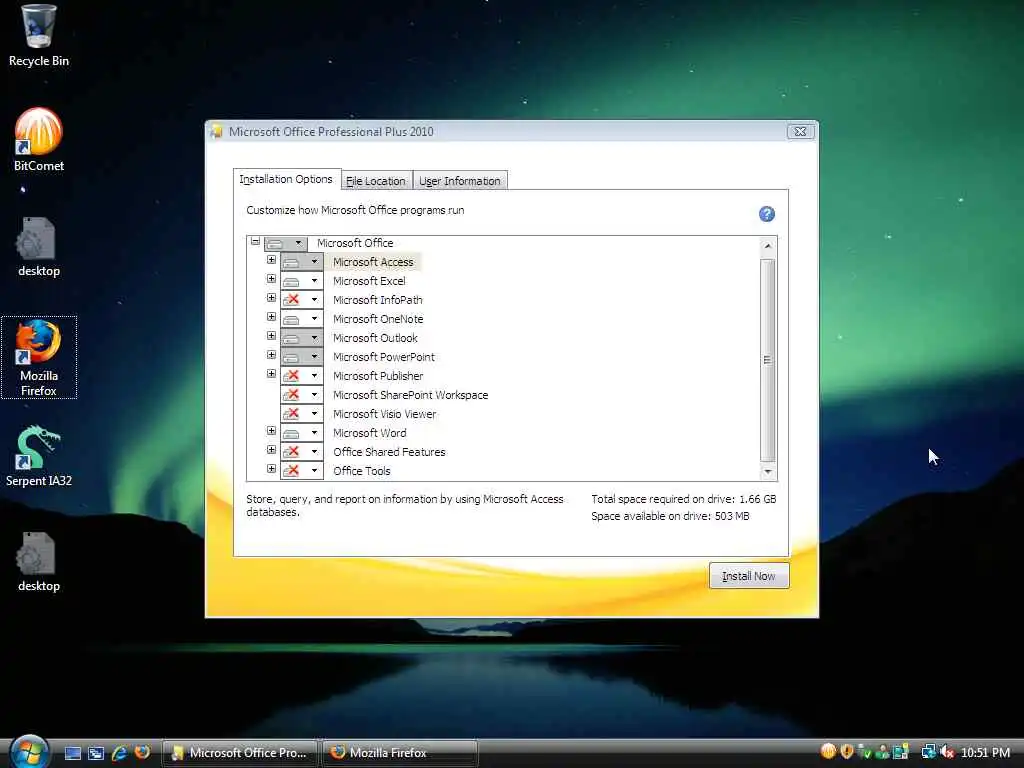Click the BitComet orange tray icon
The image size is (1024, 768).
(828, 752)
